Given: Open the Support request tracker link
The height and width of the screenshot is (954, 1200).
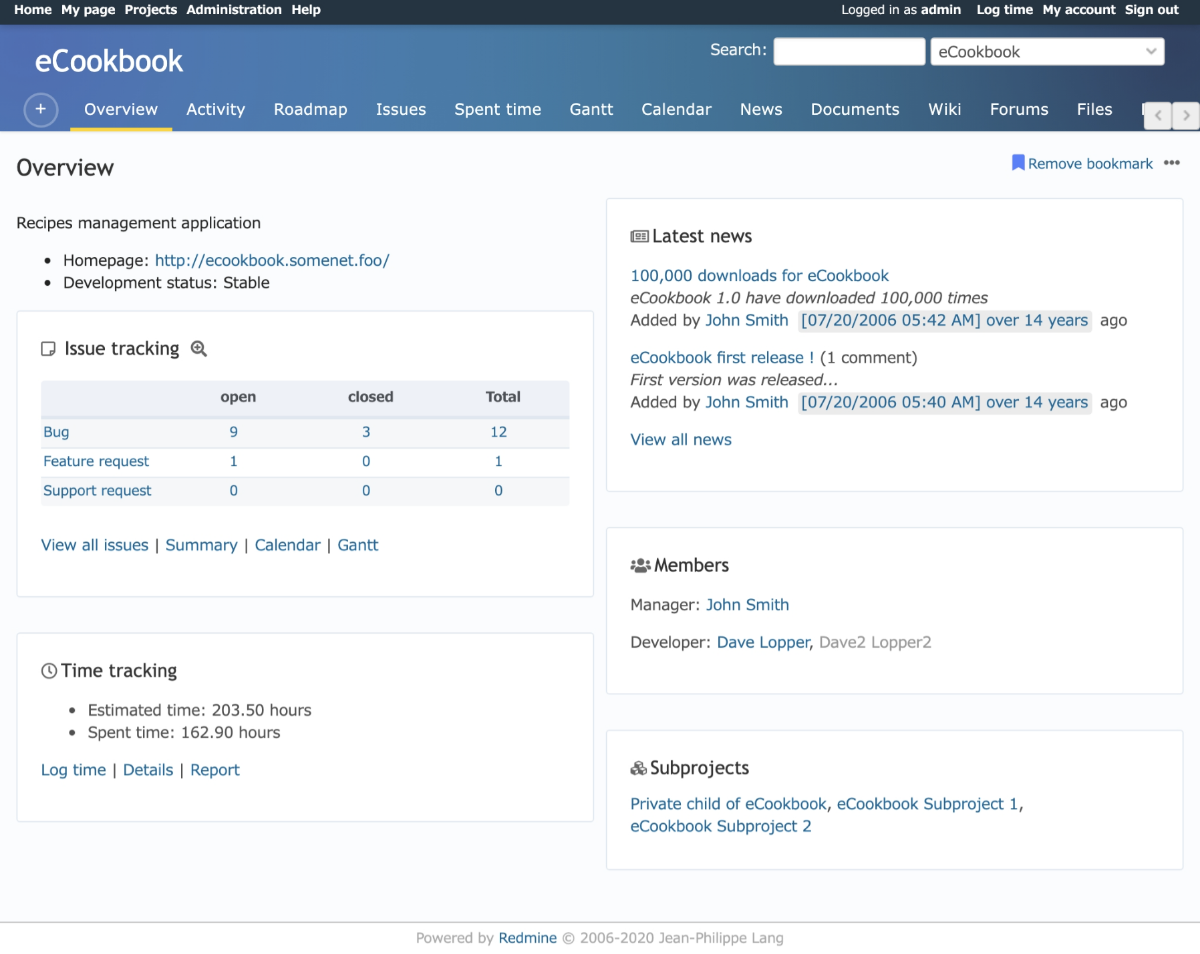Looking at the screenshot, I should pos(97,490).
